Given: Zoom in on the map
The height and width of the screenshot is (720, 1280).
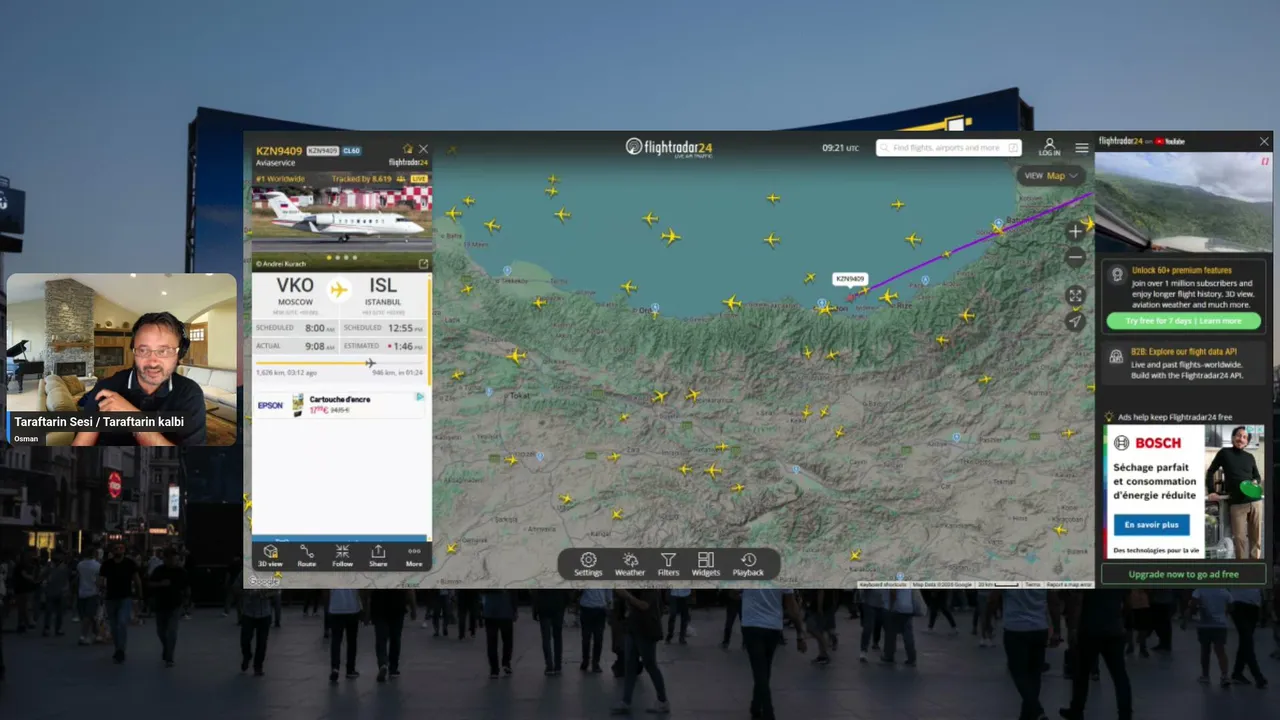Looking at the screenshot, I should pos(1076,232).
